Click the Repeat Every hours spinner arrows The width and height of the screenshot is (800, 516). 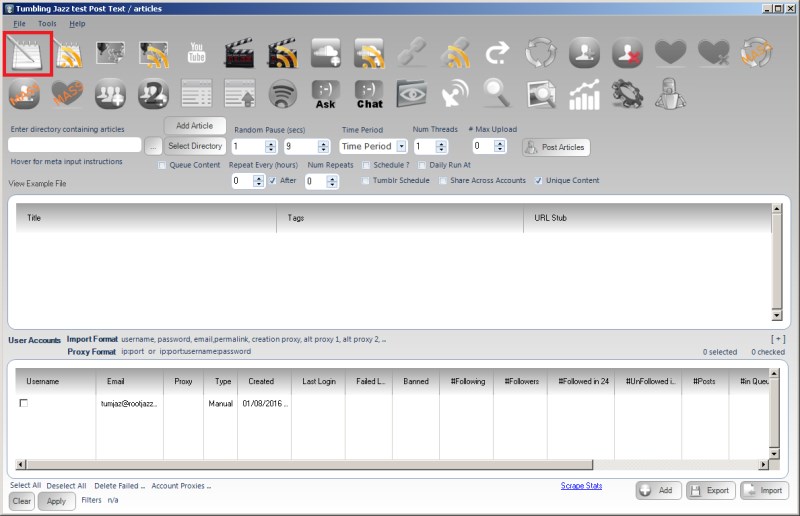coord(259,181)
